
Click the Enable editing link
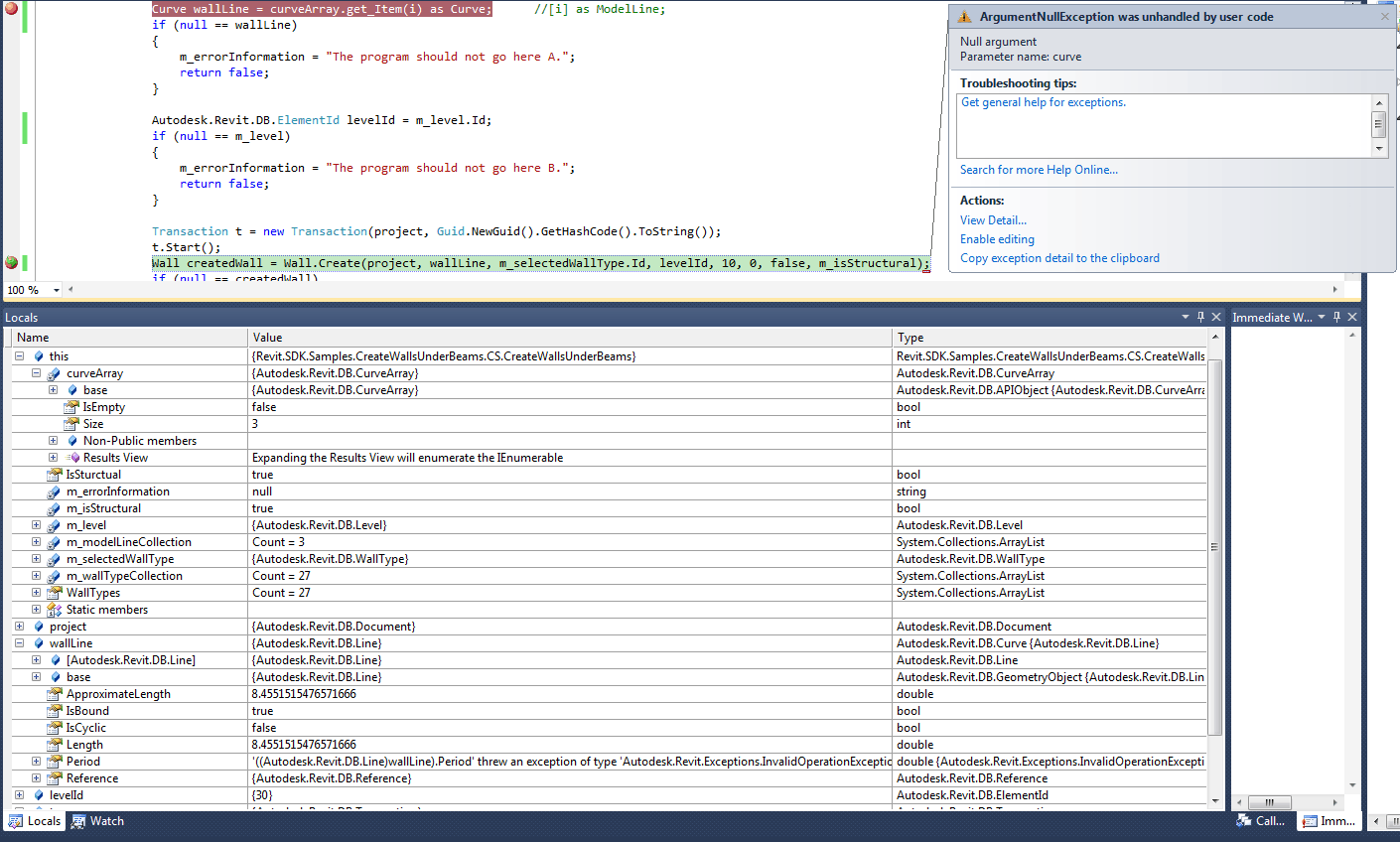(996, 238)
